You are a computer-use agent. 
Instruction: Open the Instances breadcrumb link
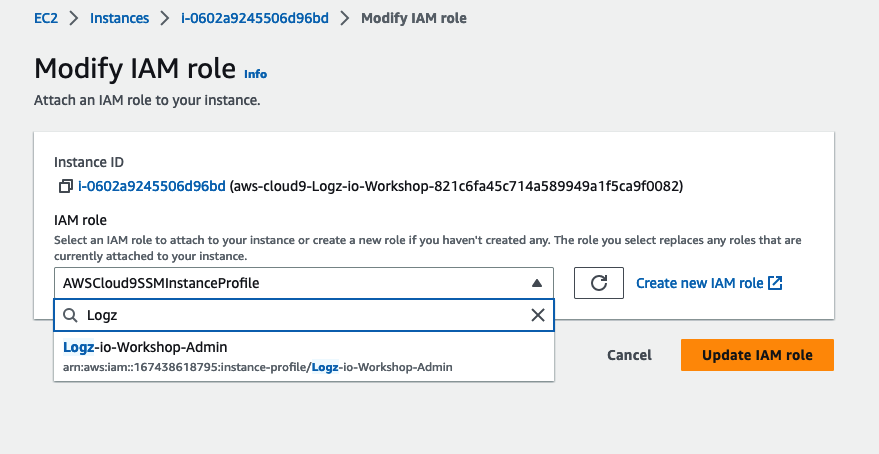click(119, 18)
